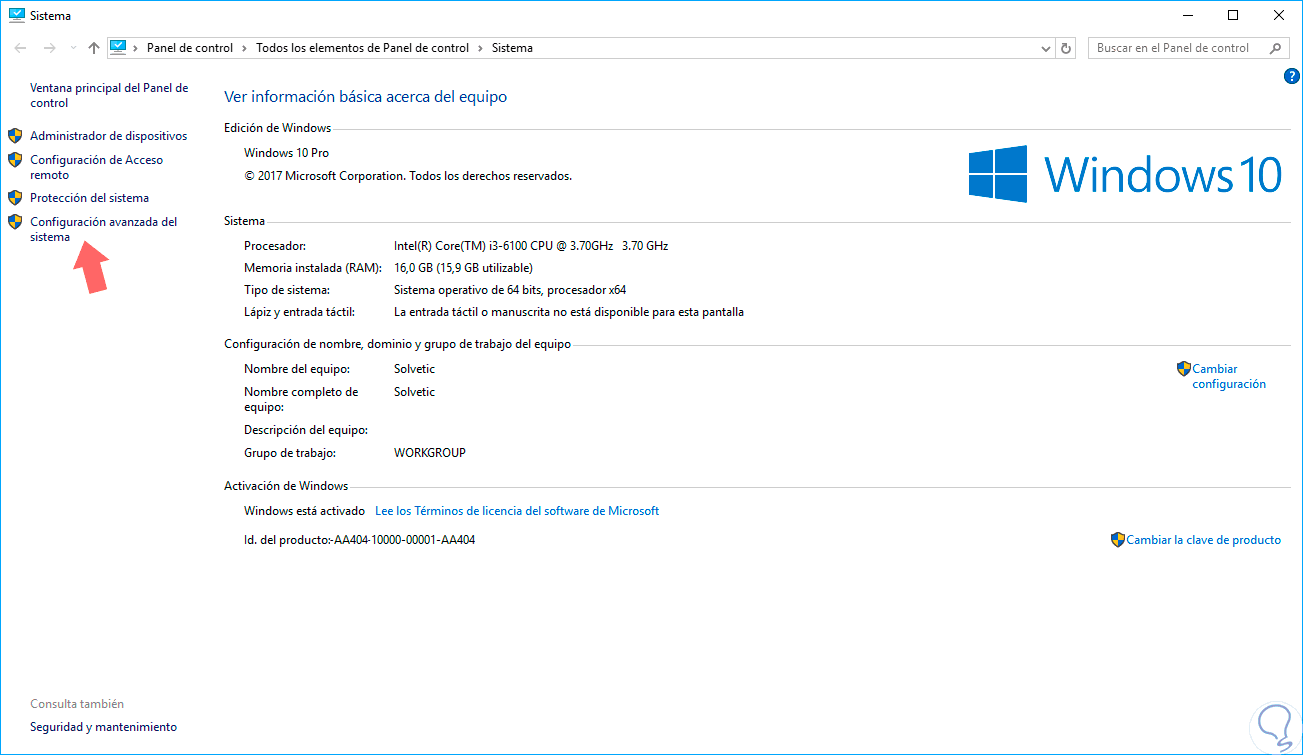Click product ID 'AA404-10000-00001-AA404'
The width and height of the screenshot is (1303, 755).
[x=403, y=540]
